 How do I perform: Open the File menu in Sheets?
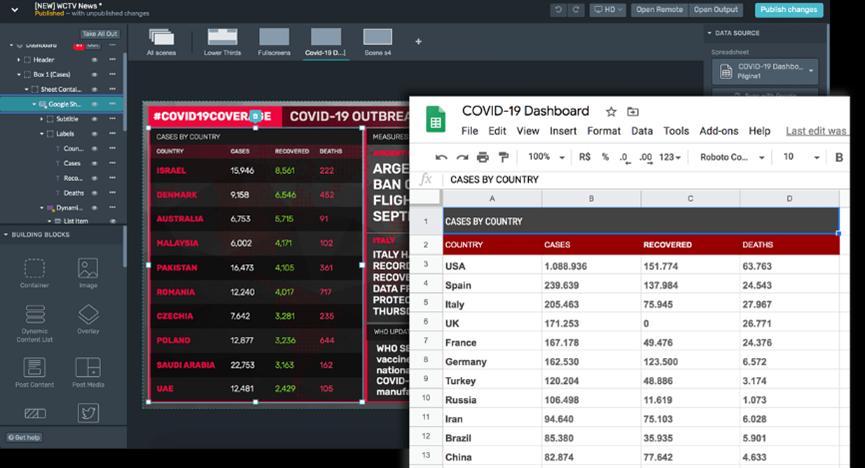pyautogui.click(x=469, y=131)
